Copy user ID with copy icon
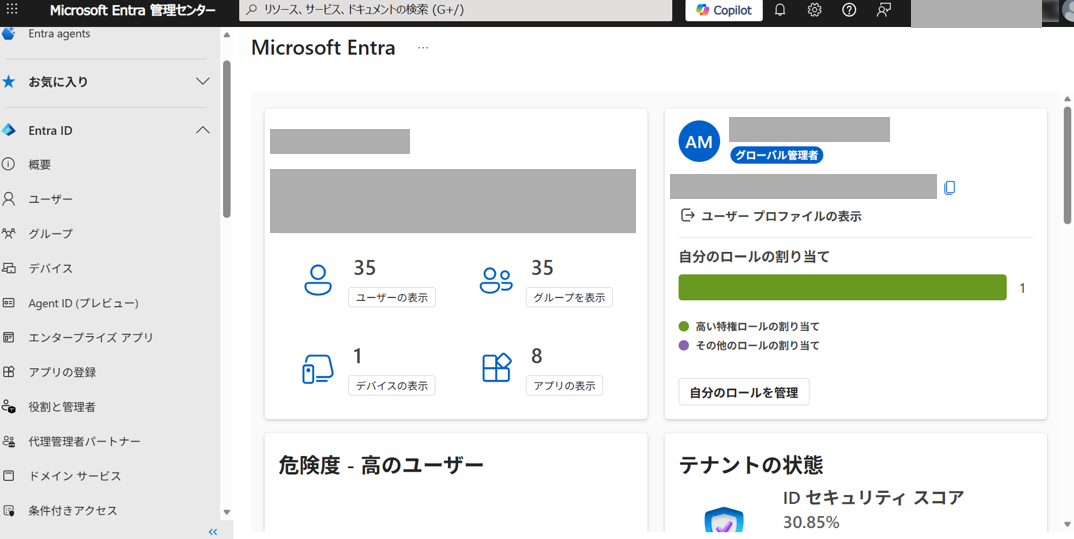1074x539 pixels. tap(949, 188)
